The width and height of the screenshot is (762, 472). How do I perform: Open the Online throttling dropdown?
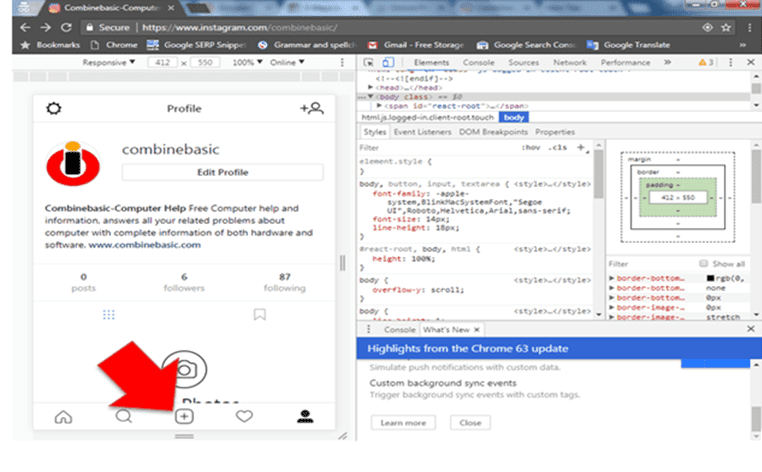click(x=287, y=62)
